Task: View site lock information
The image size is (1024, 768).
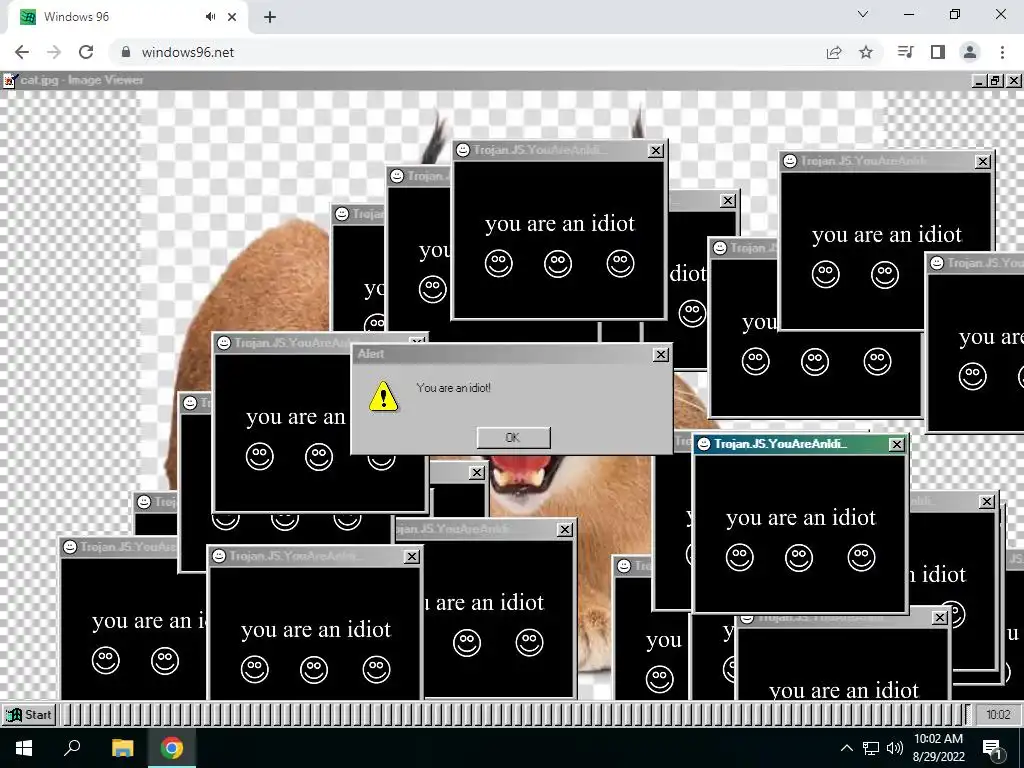Action: [x=126, y=52]
